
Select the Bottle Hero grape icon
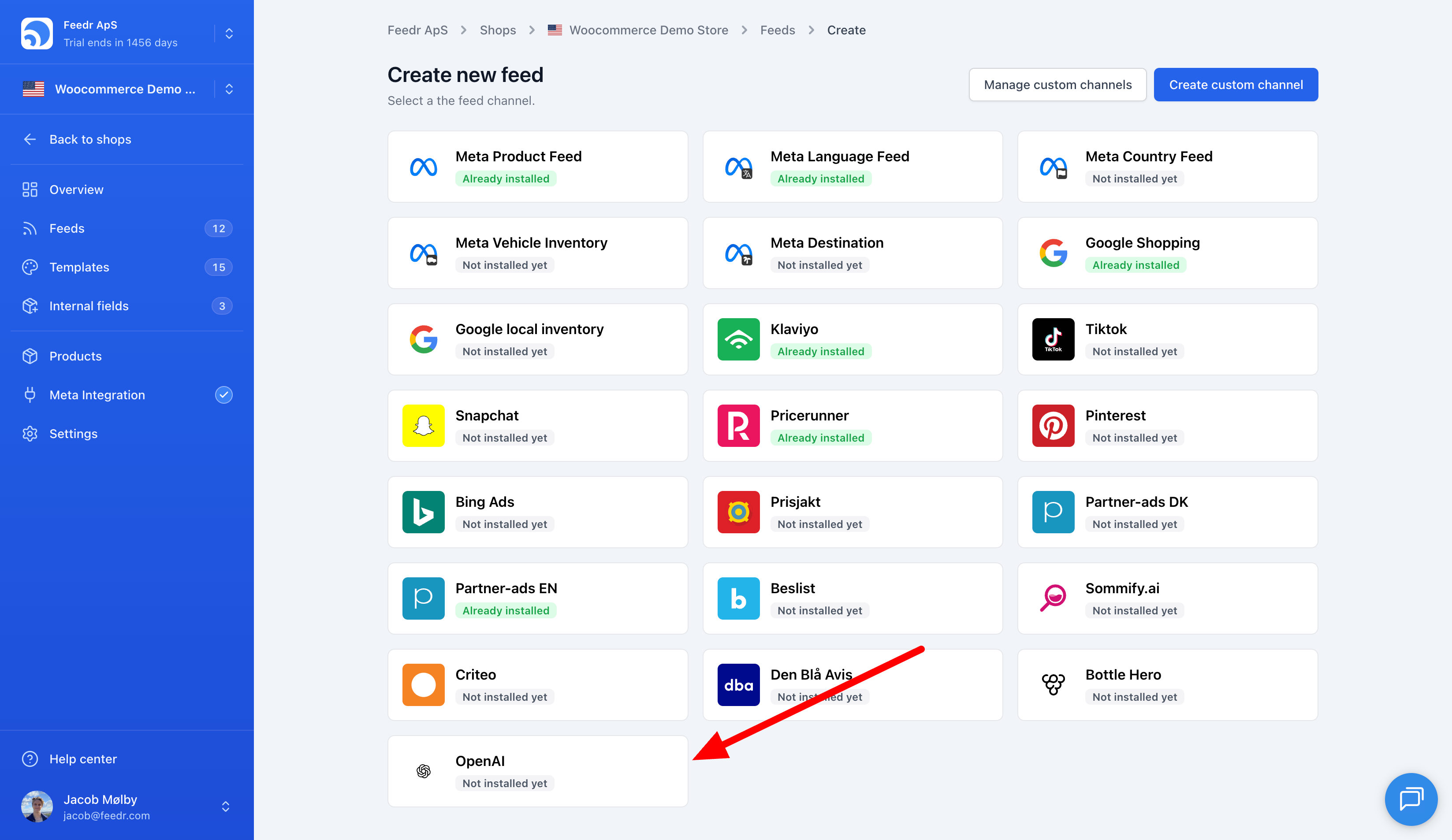click(1053, 685)
